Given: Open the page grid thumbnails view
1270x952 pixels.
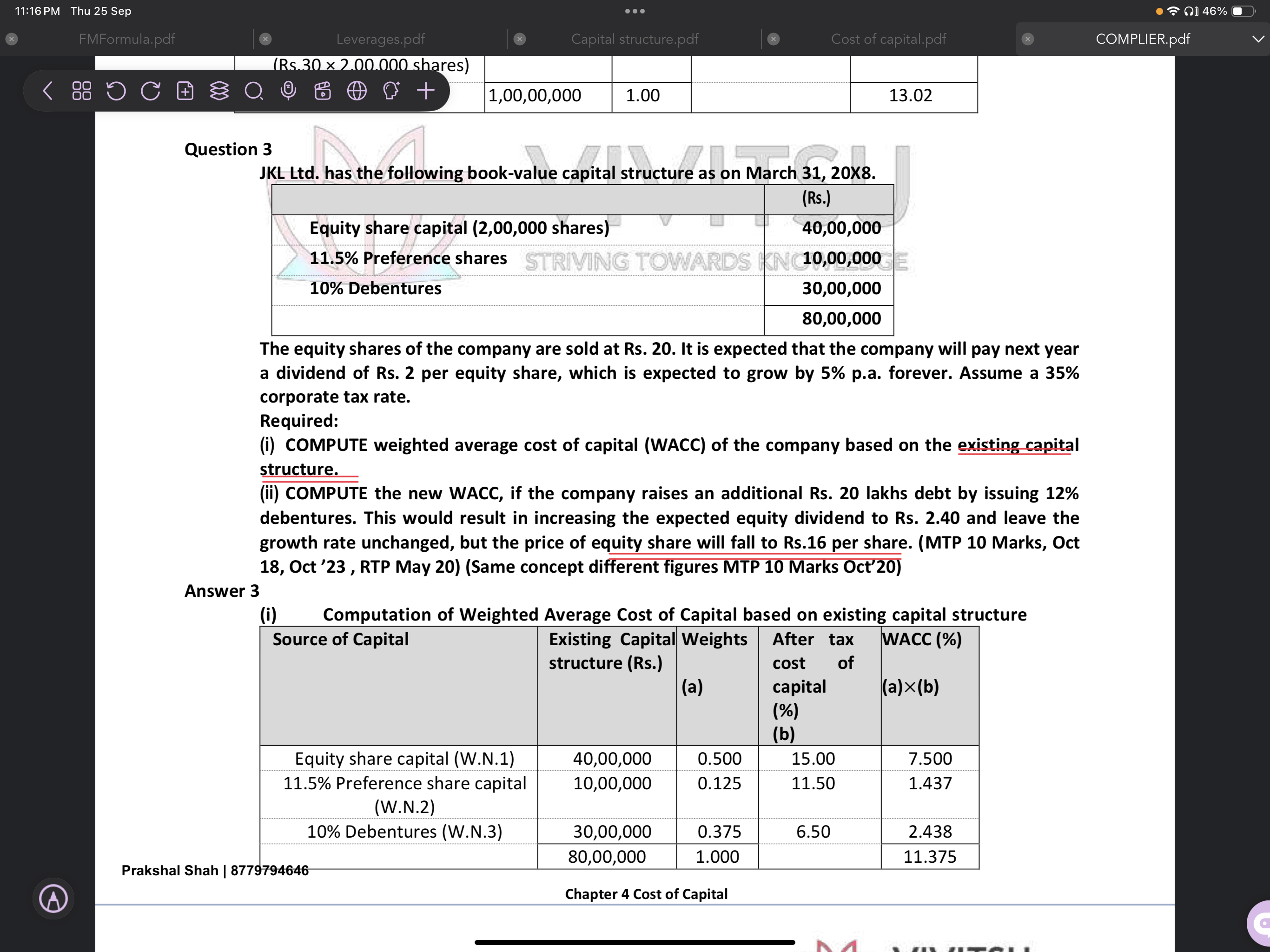Looking at the screenshot, I should [x=81, y=91].
